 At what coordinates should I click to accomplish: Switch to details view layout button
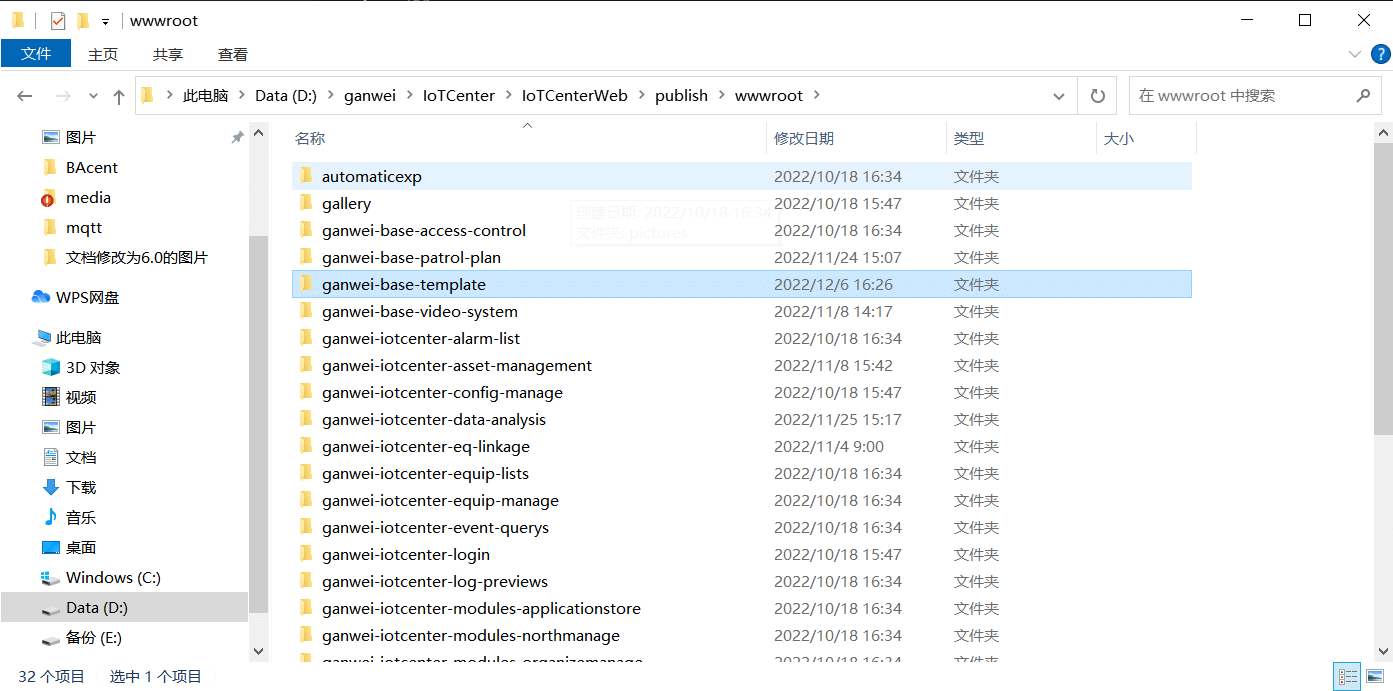tap(1347, 677)
